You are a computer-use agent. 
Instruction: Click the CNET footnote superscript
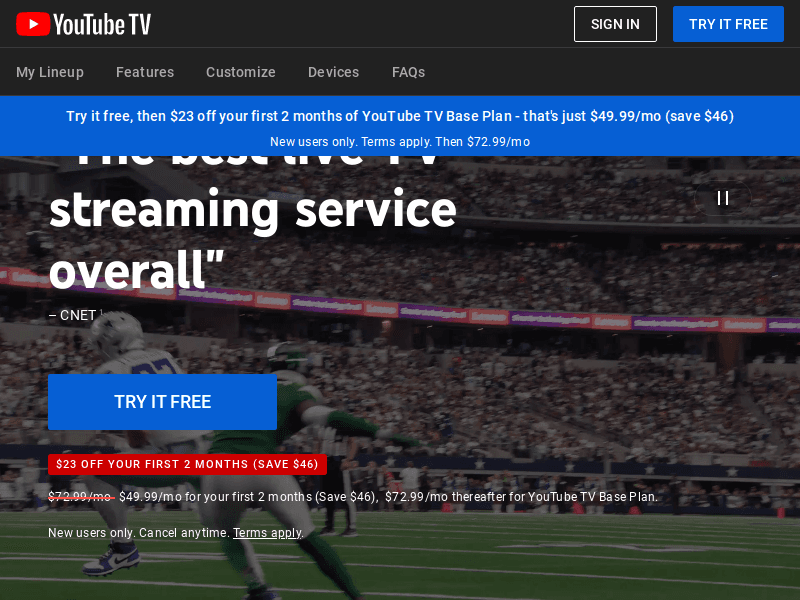[x=102, y=312]
